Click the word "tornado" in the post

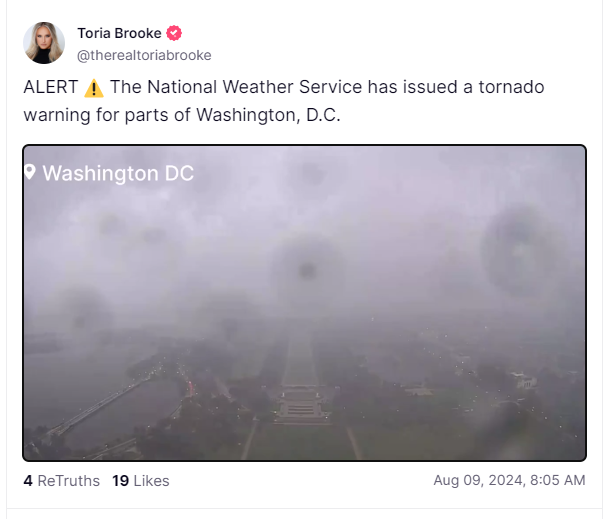pyautogui.click(x=511, y=87)
